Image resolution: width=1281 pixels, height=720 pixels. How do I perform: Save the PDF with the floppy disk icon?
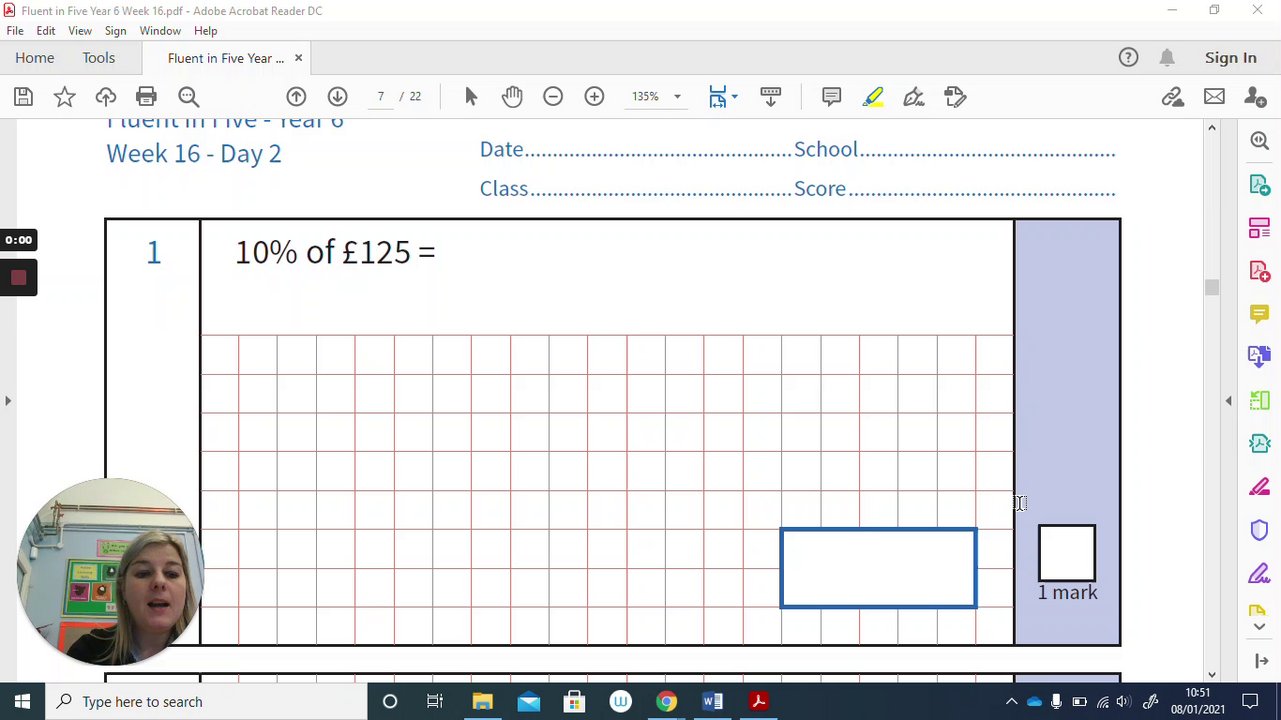tap(23, 97)
